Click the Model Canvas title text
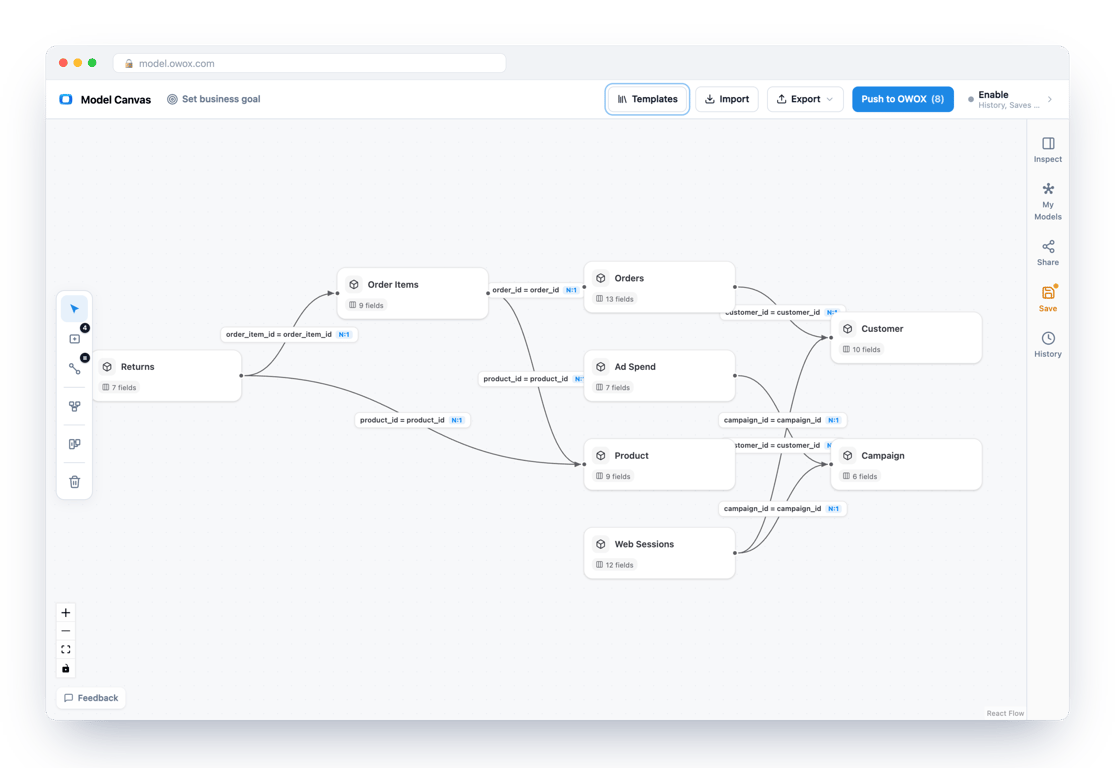The height and width of the screenshot is (768, 1115). tap(116, 100)
